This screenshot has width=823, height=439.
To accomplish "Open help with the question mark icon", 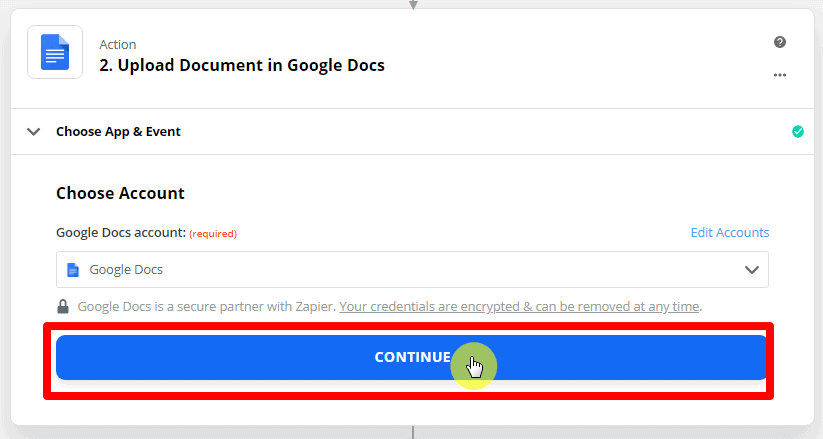I will coord(780,42).
